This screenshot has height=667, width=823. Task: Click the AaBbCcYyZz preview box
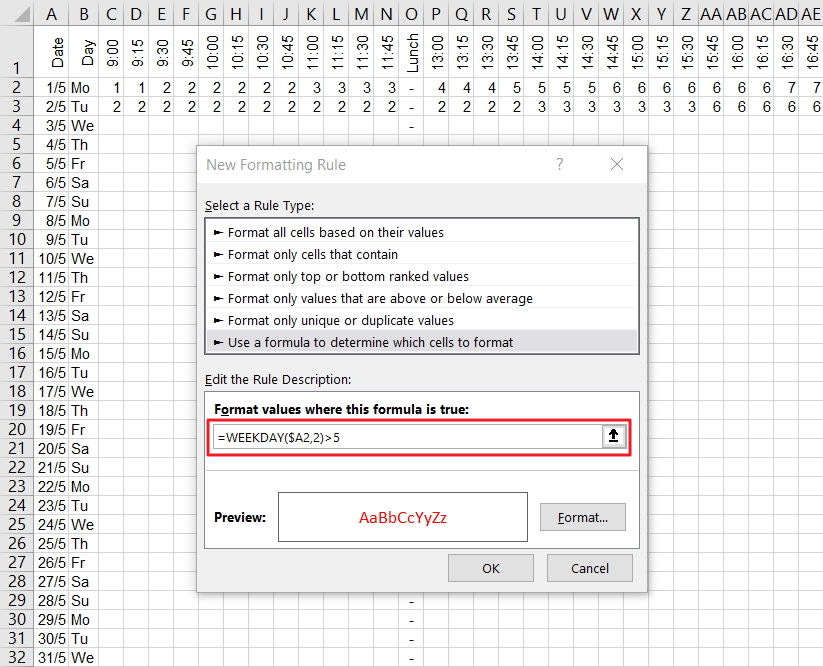click(x=403, y=517)
